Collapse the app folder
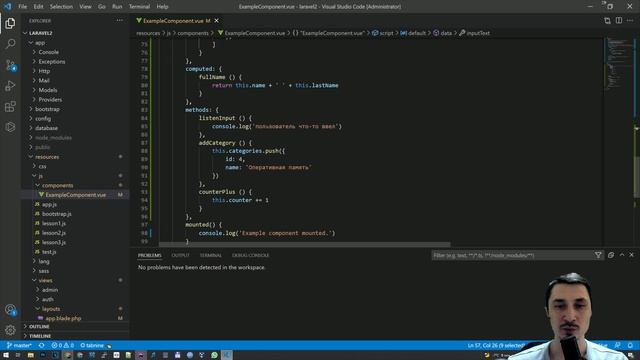The width and height of the screenshot is (640, 360). [40, 42]
